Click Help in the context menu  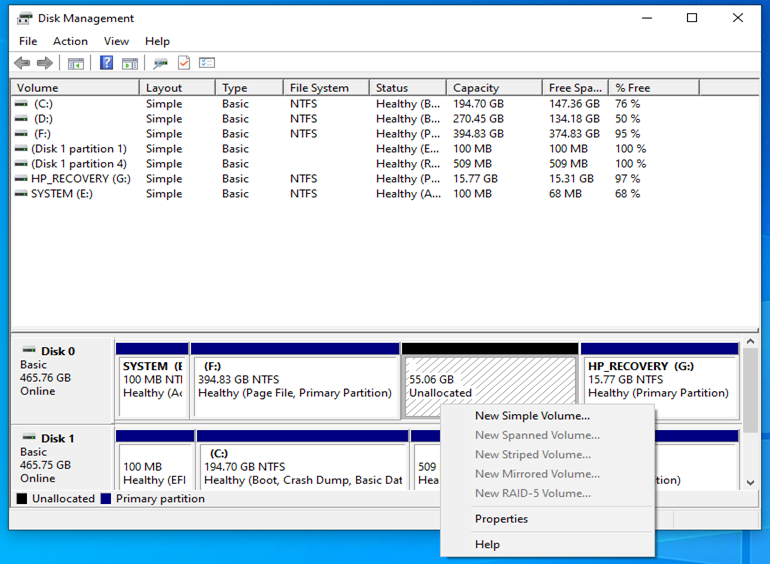pyautogui.click(x=487, y=544)
